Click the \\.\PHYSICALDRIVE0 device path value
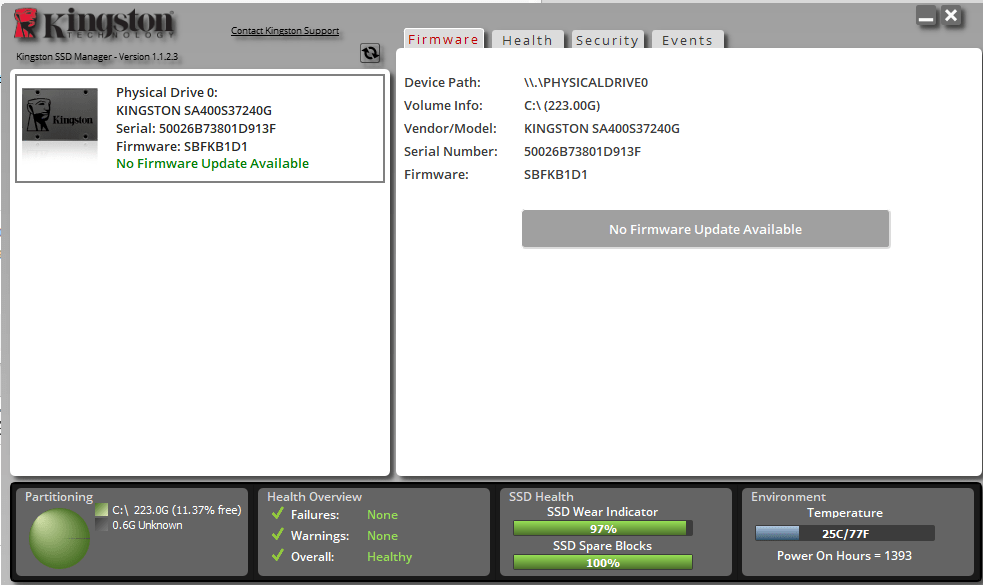The width and height of the screenshot is (983, 585). pyautogui.click(x=586, y=82)
